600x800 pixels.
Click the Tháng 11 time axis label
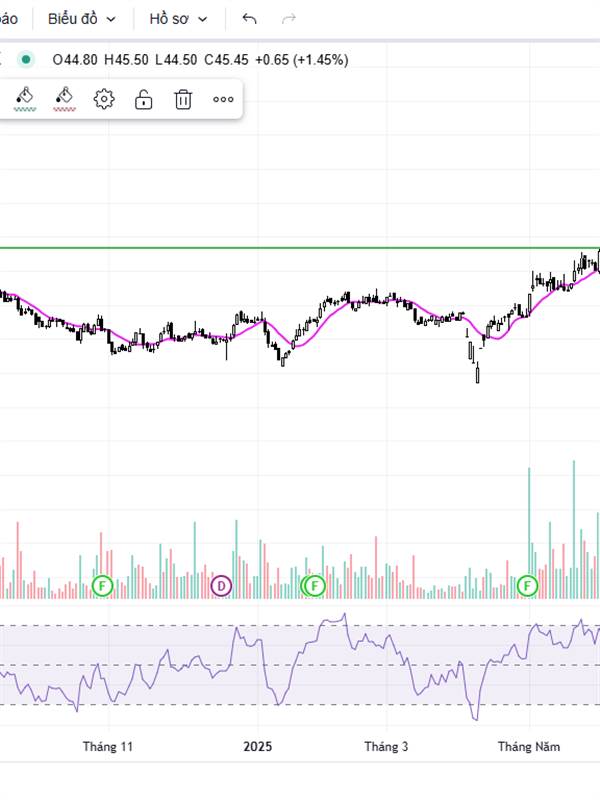[108, 746]
